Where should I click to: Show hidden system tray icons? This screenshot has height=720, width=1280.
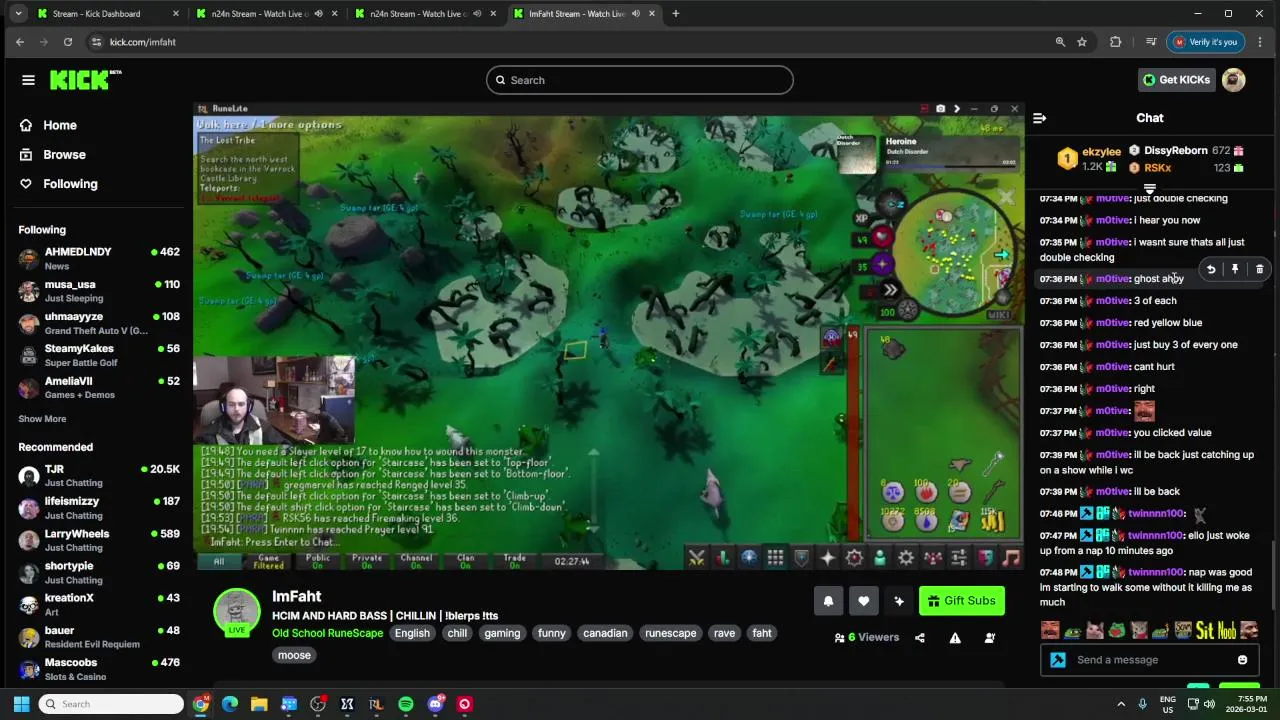(x=1121, y=704)
